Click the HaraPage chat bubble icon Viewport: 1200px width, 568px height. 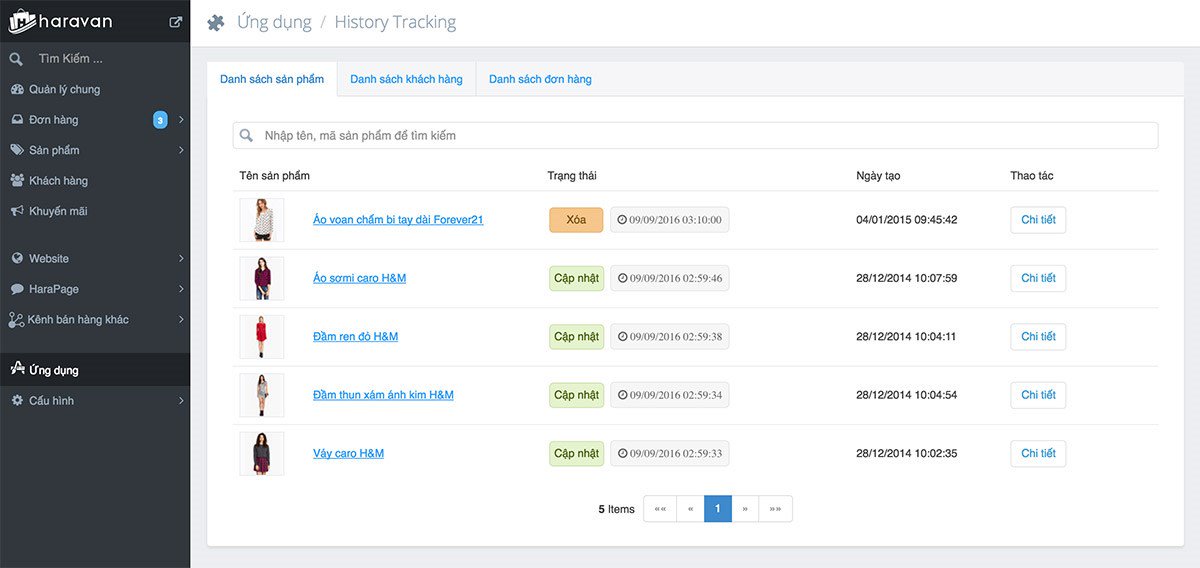(x=17, y=289)
